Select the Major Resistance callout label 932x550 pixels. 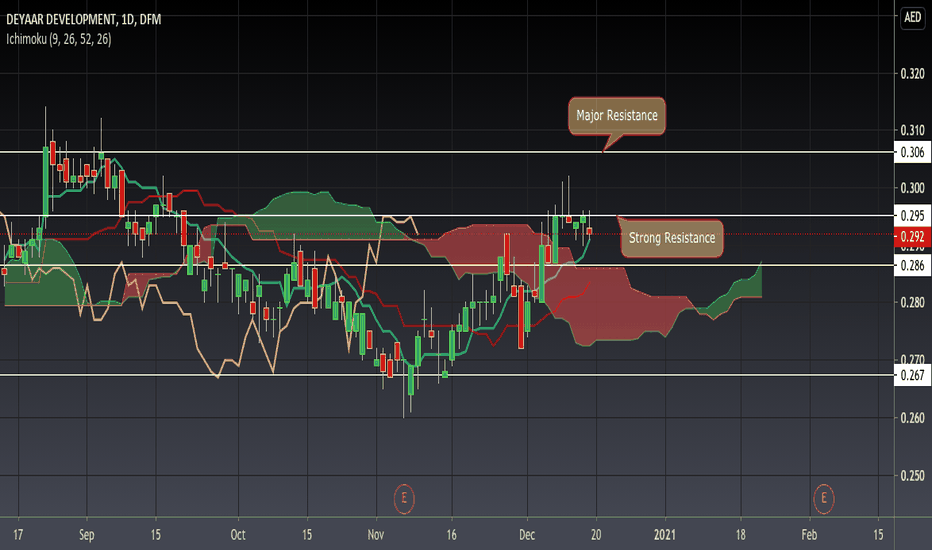pos(617,116)
